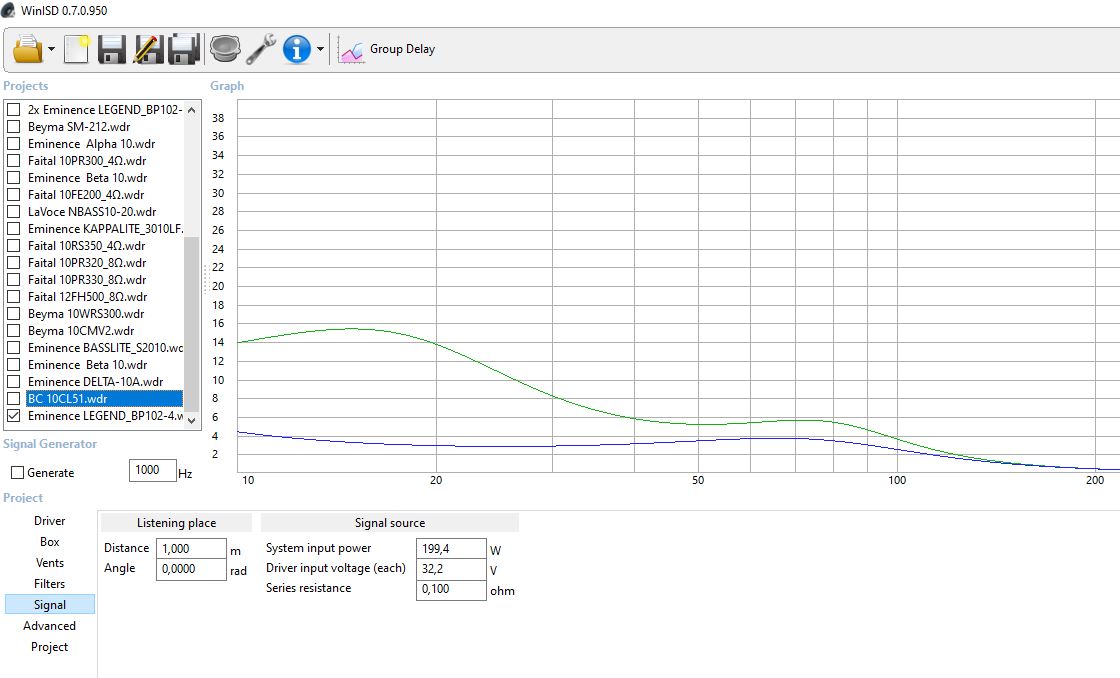1120x678 pixels.
Task: Uncheck the Eminence LEGEND_BP102-4 project
Action: tap(14, 415)
